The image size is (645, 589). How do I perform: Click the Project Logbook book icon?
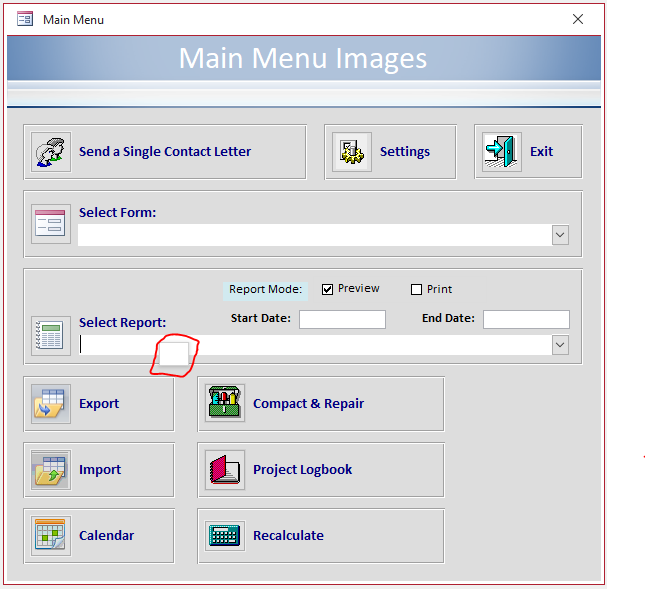225,470
